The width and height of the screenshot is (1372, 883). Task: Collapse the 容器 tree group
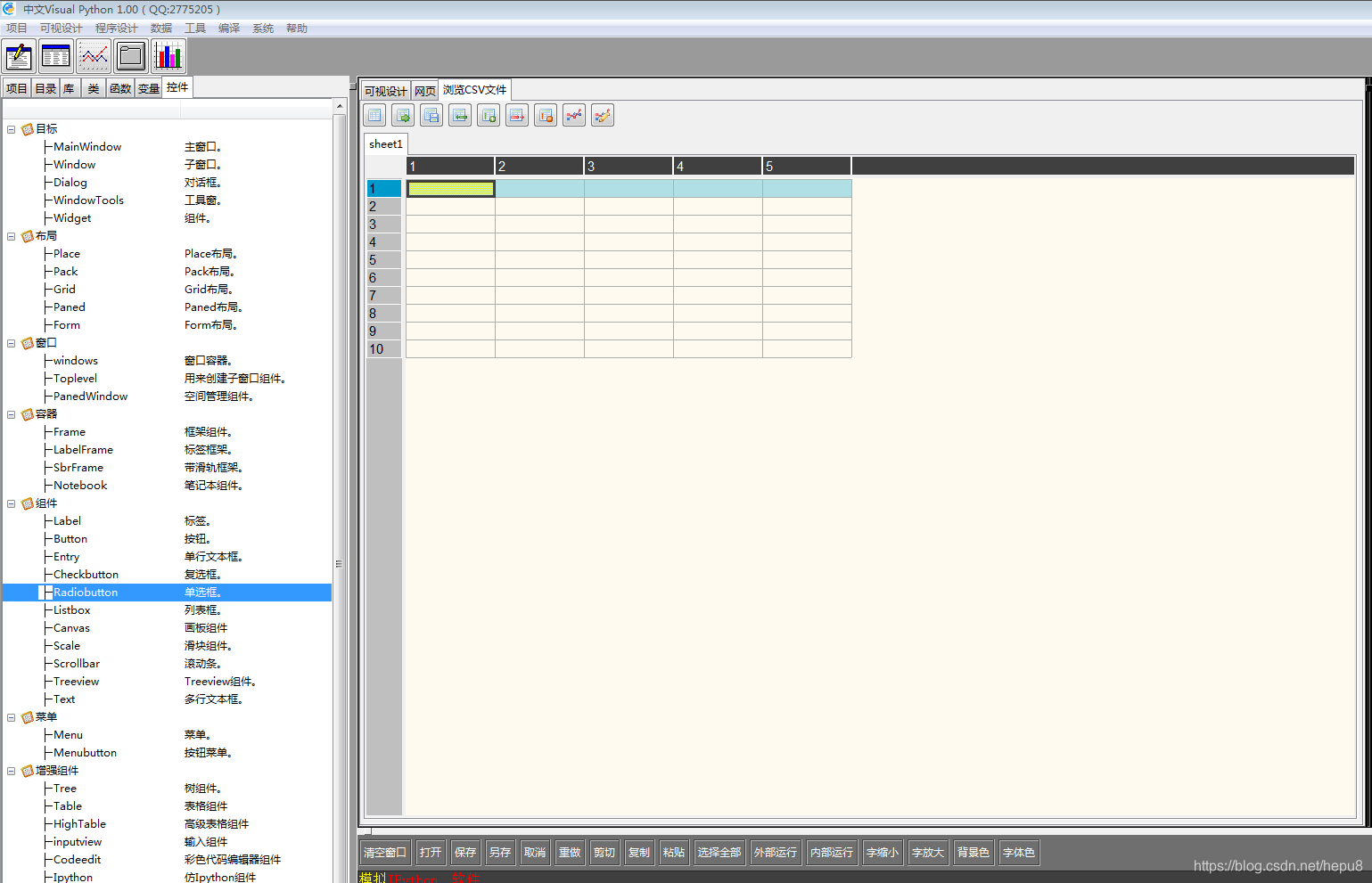click(x=12, y=414)
